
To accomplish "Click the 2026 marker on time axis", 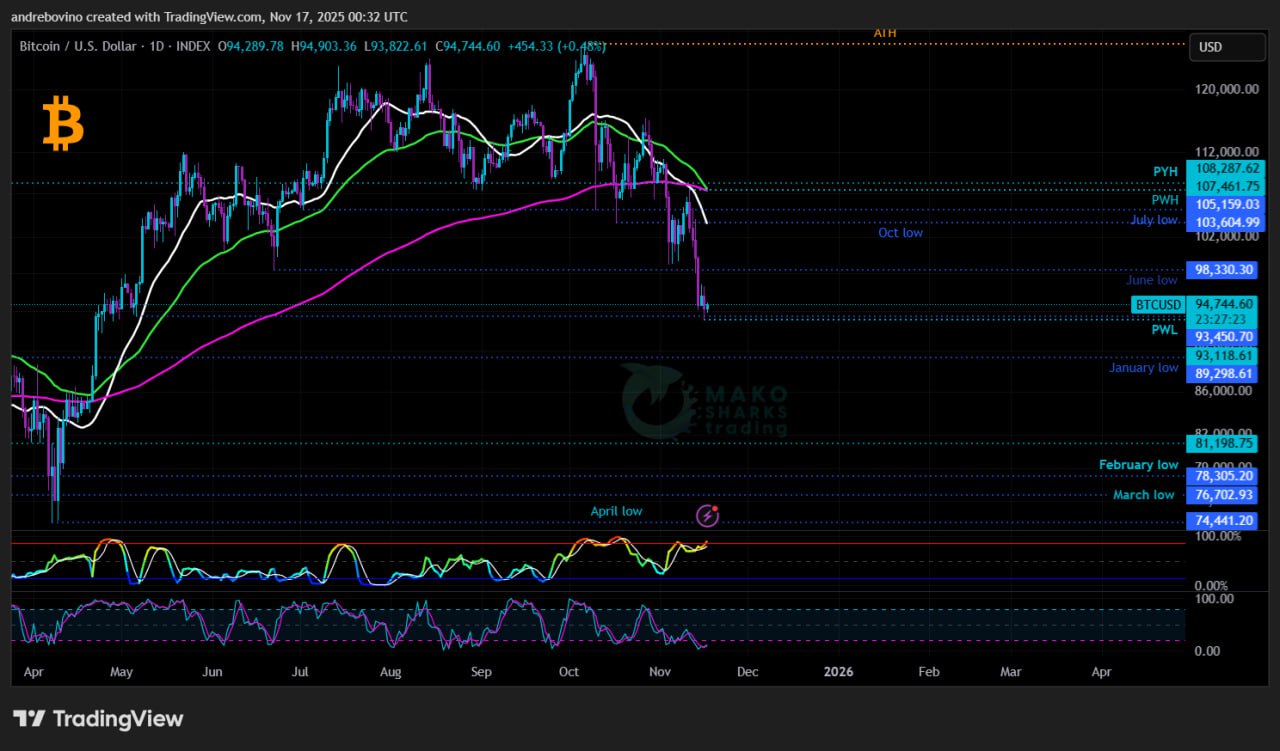I will (838, 672).
